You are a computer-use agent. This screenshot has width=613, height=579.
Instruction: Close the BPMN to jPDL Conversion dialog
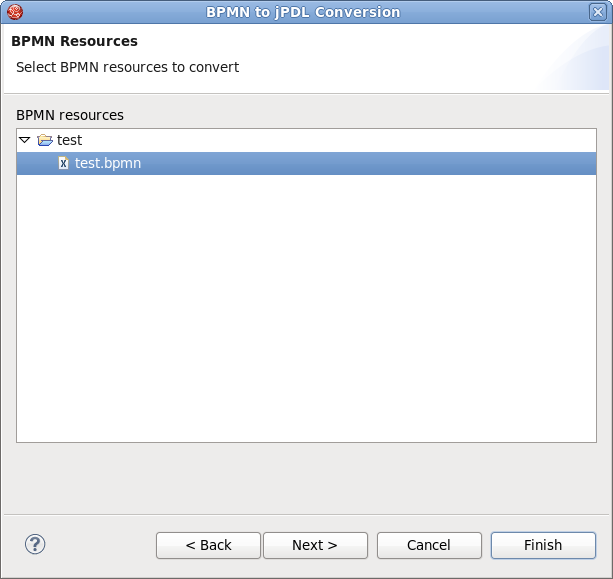(598, 12)
